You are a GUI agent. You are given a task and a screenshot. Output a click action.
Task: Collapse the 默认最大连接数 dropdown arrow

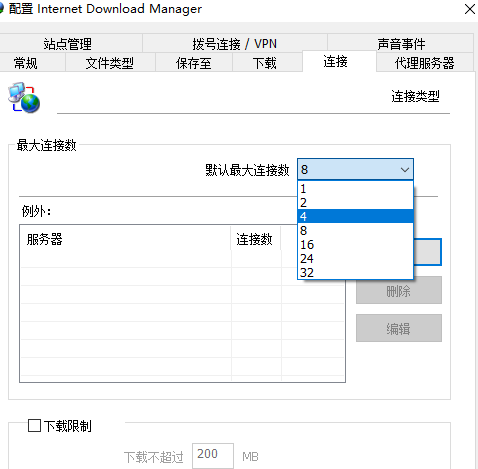[405, 170]
